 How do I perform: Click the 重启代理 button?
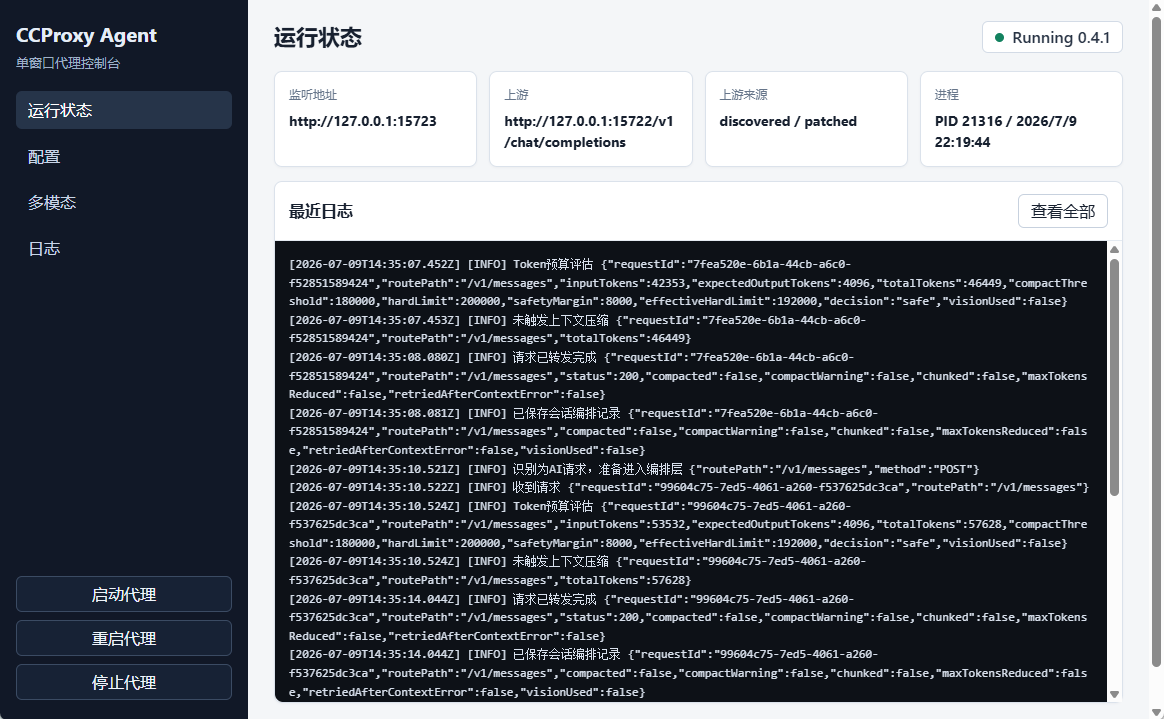coord(123,638)
